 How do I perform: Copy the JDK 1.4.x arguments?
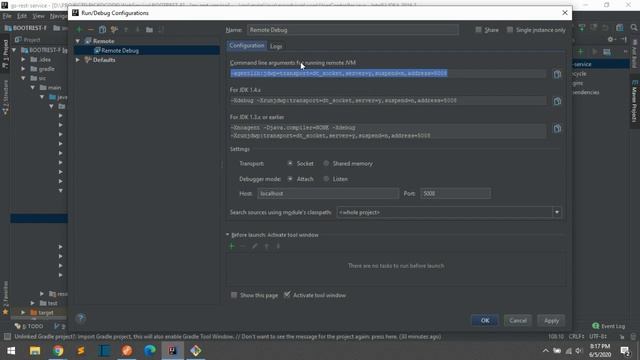point(557,101)
